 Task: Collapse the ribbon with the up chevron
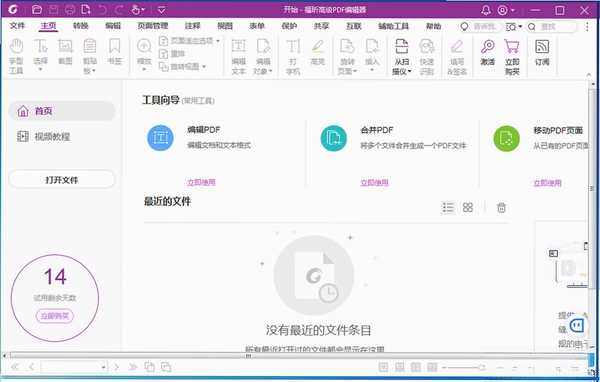[589, 74]
